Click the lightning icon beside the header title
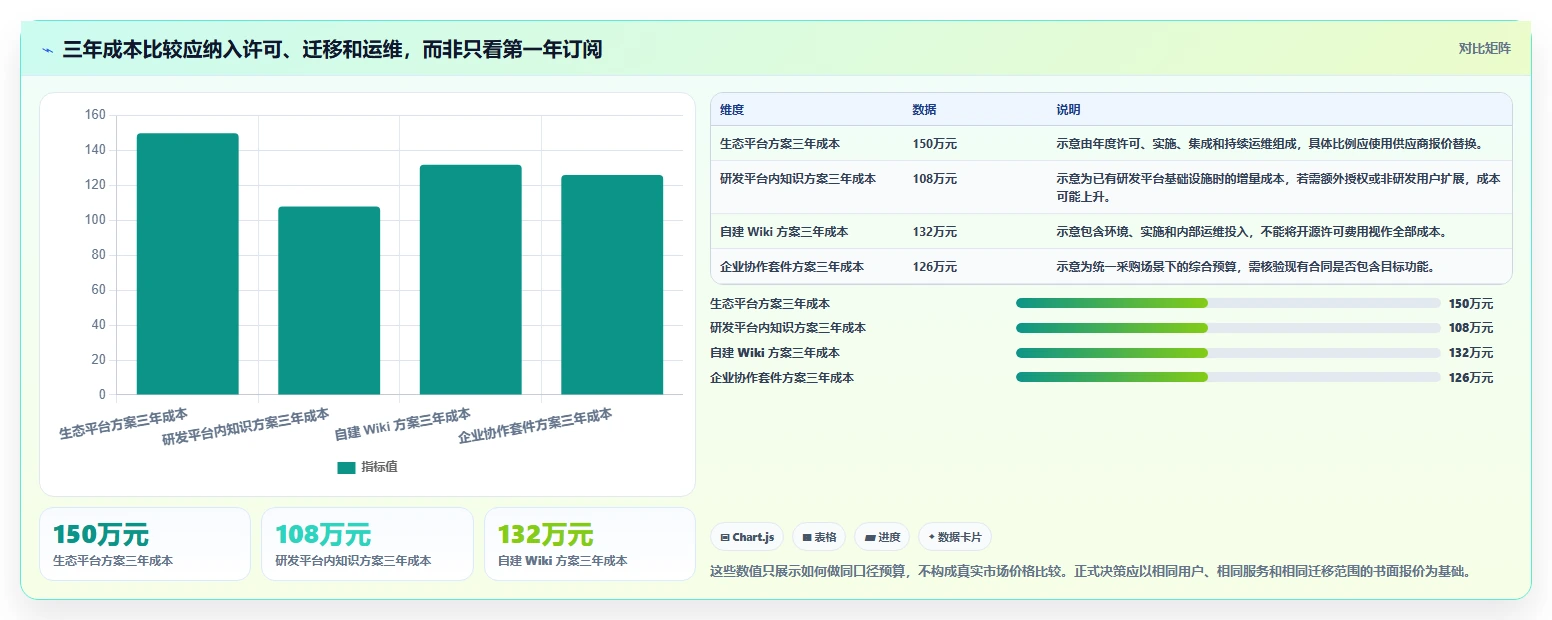This screenshot has height=620, width=1552. [47, 50]
